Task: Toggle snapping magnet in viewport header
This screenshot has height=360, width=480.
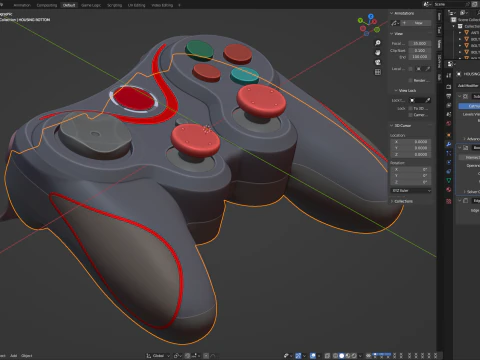Action: tap(188, 356)
